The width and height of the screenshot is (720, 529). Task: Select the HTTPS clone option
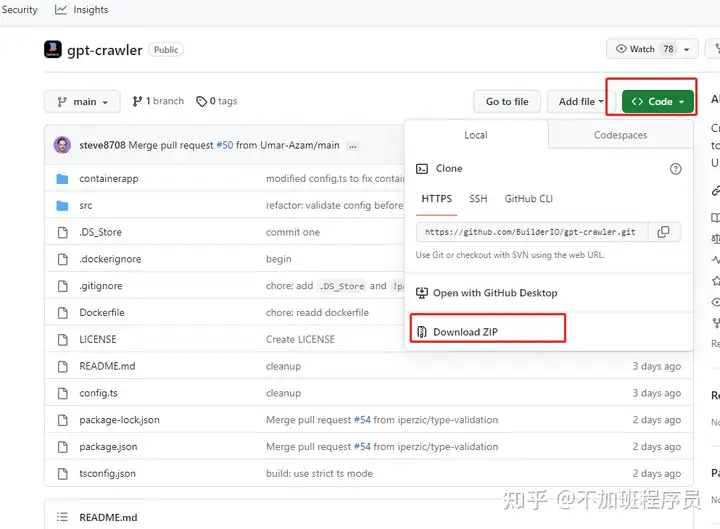(x=437, y=199)
